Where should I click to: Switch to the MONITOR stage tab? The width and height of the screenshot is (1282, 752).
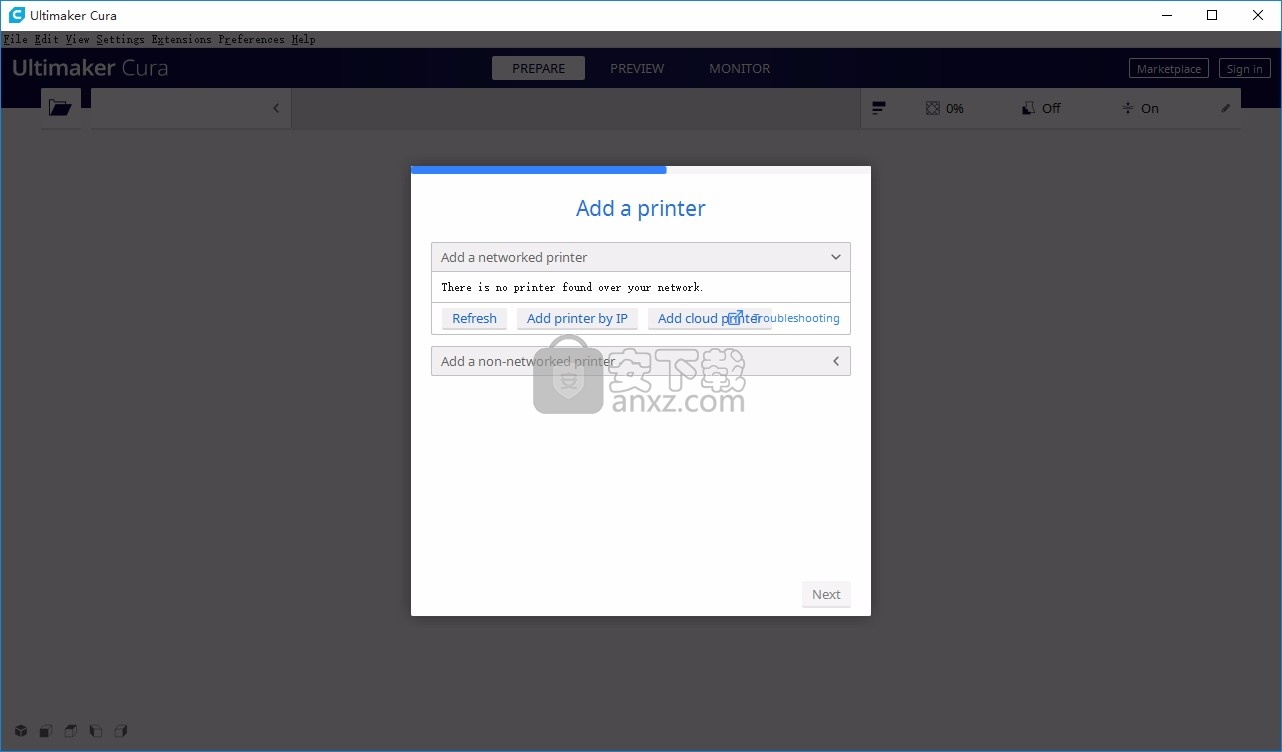740,68
